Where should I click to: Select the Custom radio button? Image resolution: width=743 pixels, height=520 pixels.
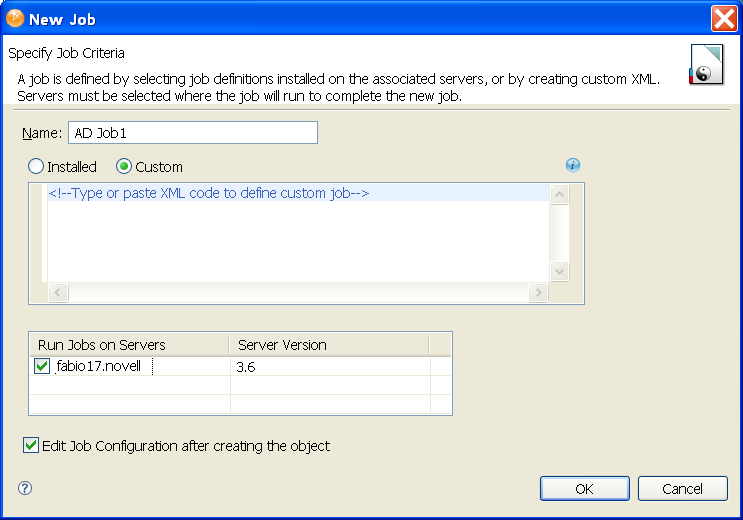[x=124, y=167]
